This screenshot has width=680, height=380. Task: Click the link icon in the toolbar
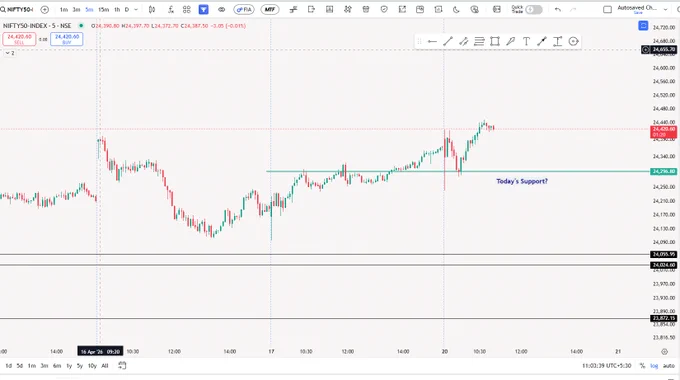(222, 10)
